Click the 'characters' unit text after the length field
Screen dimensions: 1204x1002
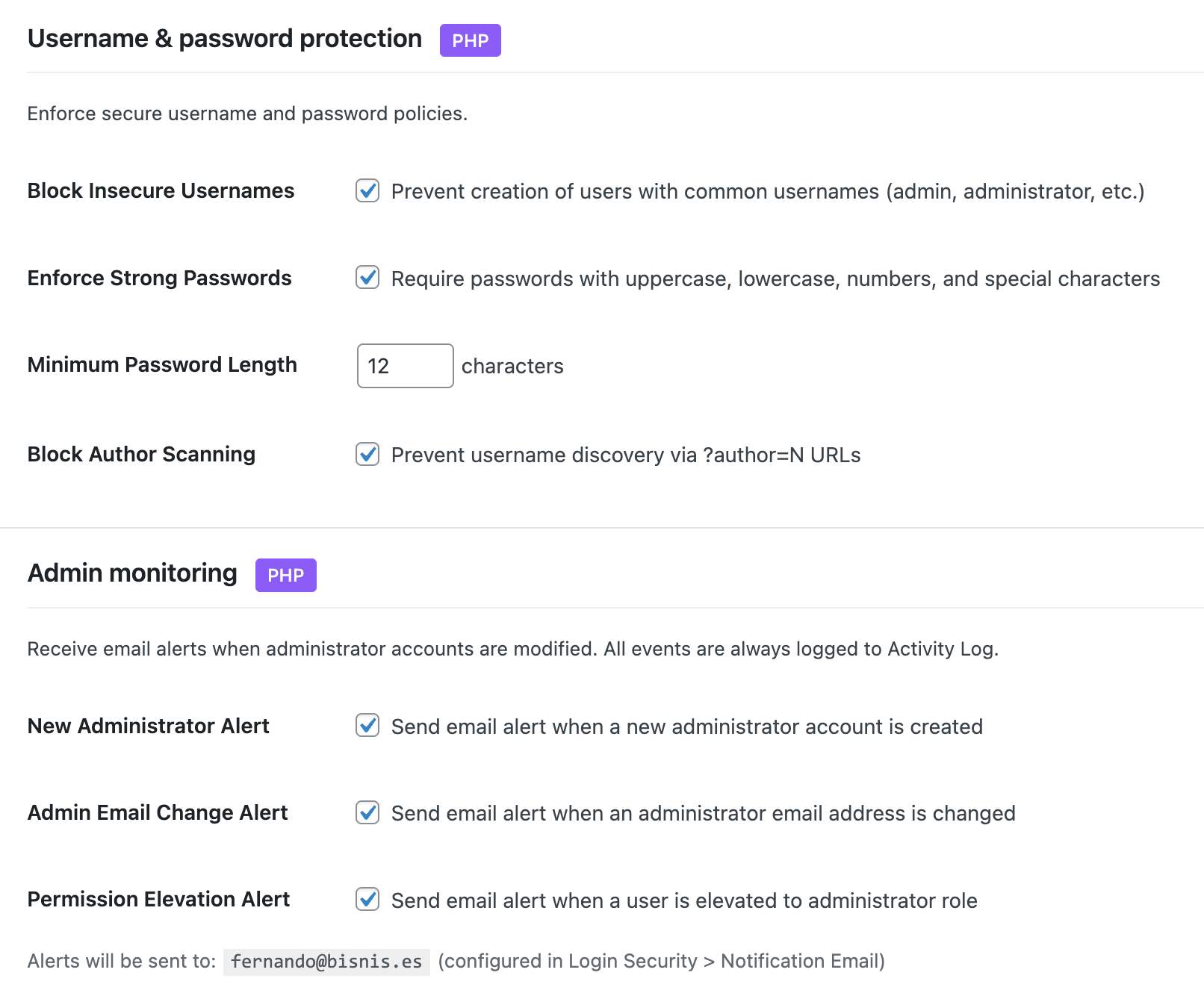click(512, 367)
